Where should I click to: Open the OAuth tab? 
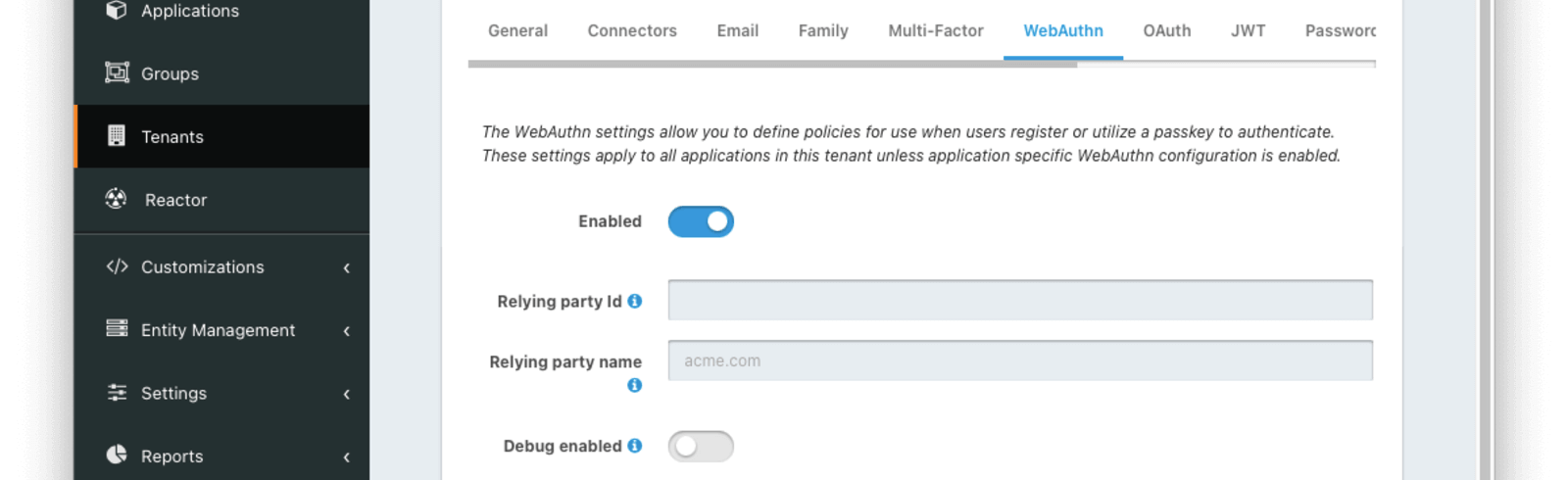click(x=1166, y=31)
